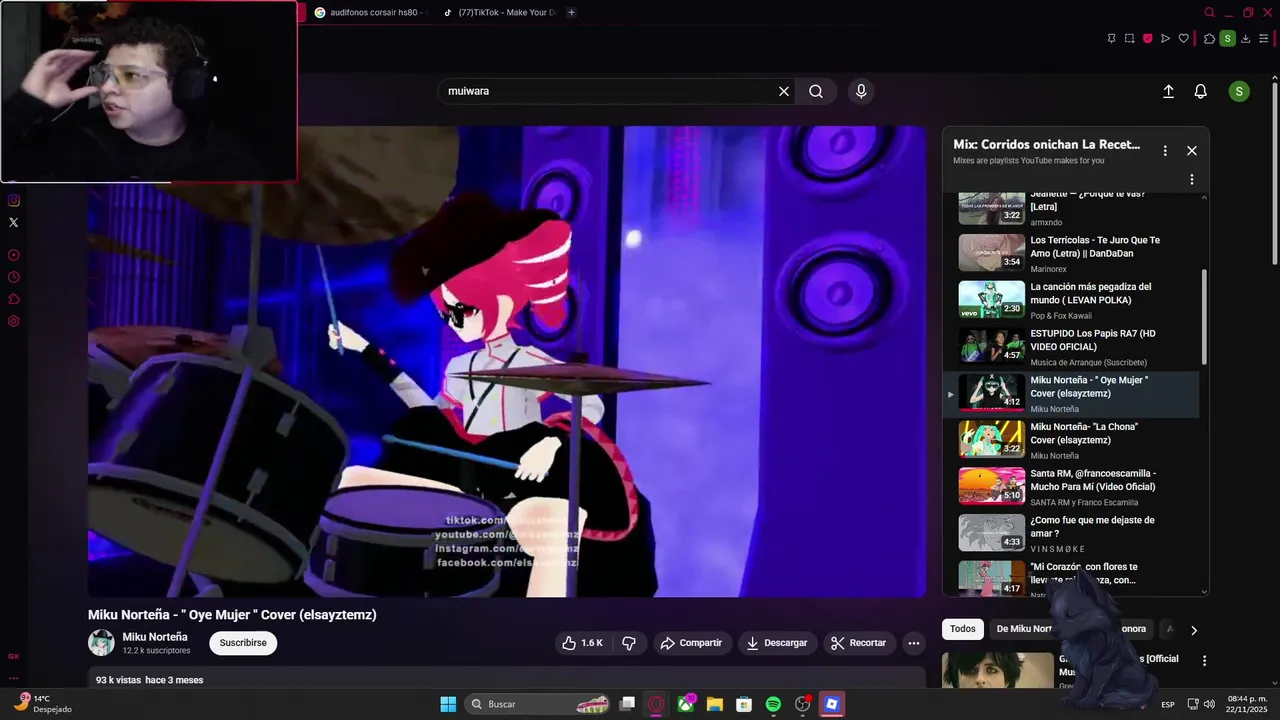
Task: Switch to the audifonos corsair hs80 tab
Action: point(369,12)
